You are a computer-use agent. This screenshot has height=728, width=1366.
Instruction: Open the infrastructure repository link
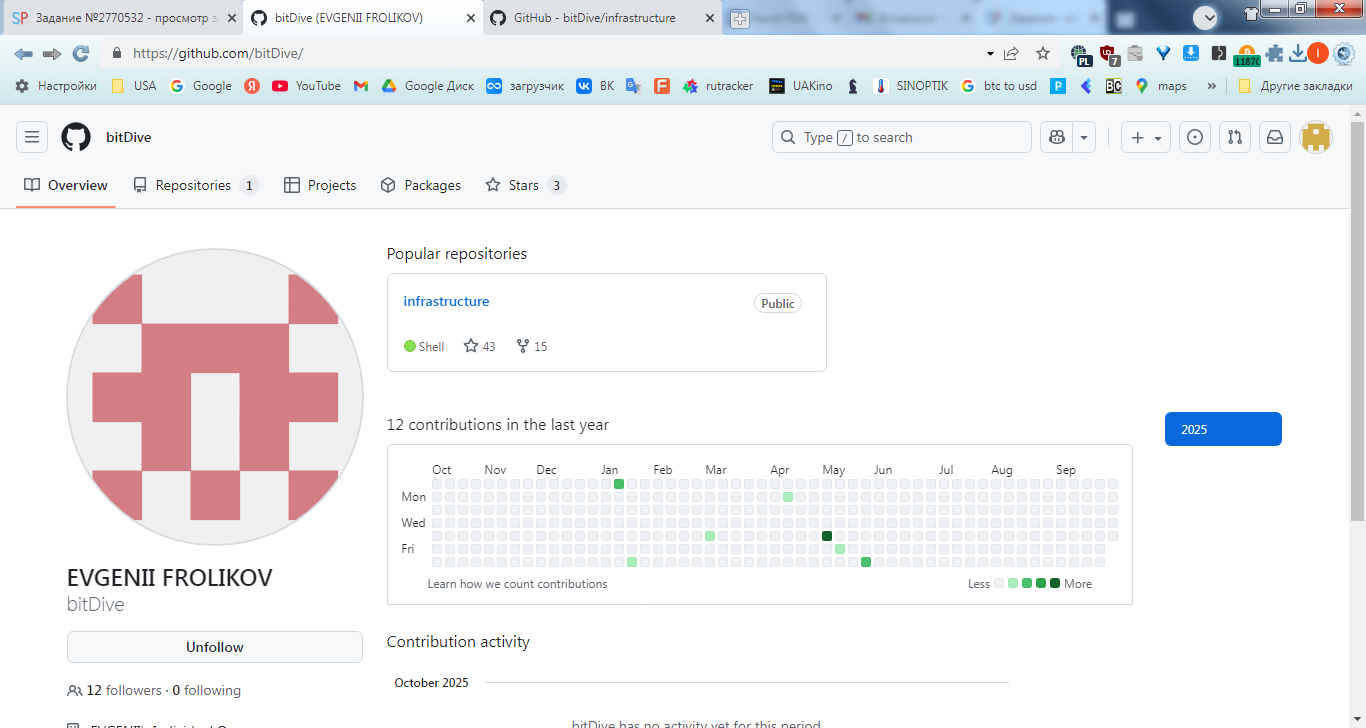click(446, 301)
